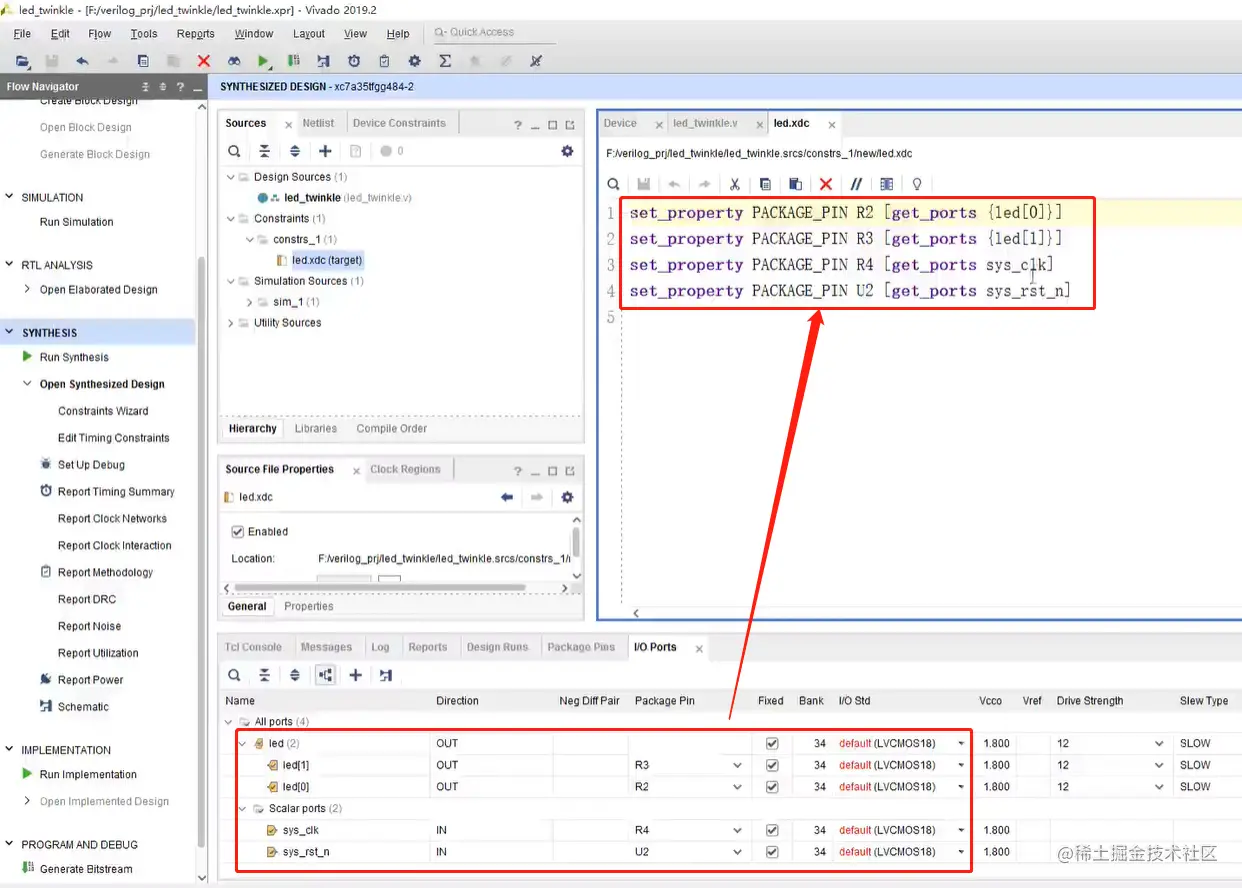Click the light bulb Language Templates icon
Viewport: 1242px width, 888px height.
916,184
